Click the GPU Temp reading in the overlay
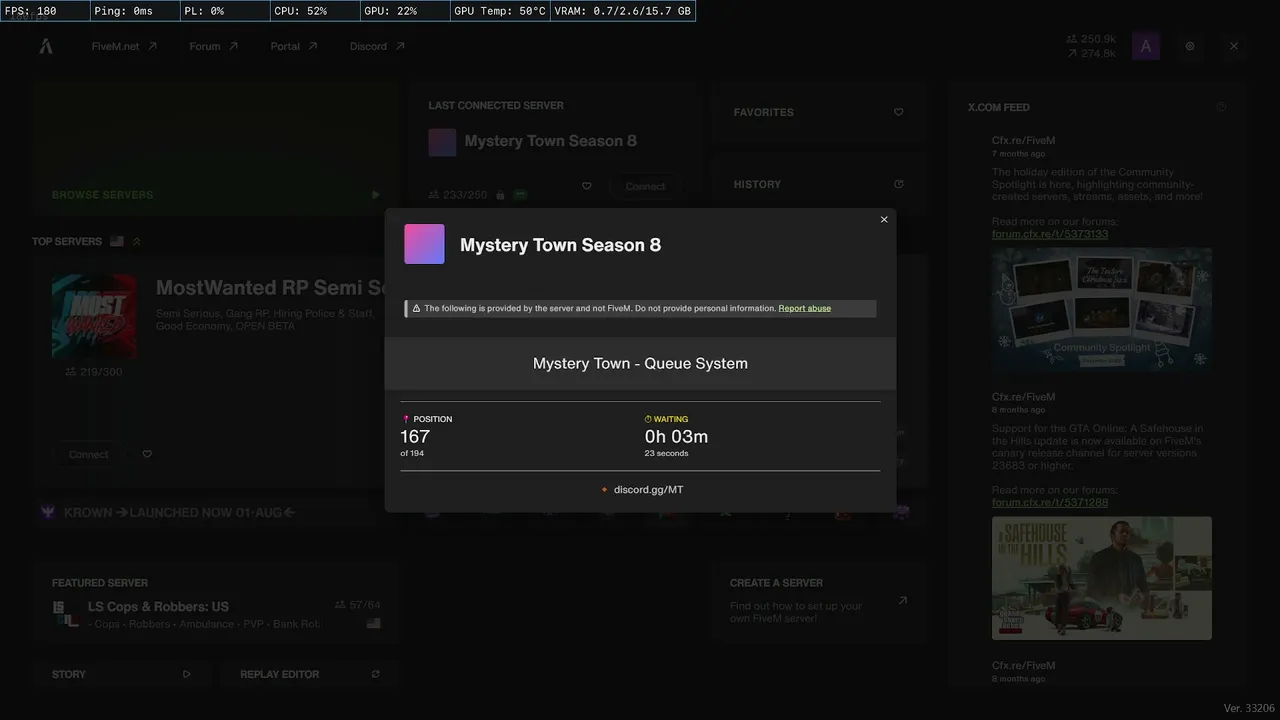The image size is (1280, 720). [500, 11]
